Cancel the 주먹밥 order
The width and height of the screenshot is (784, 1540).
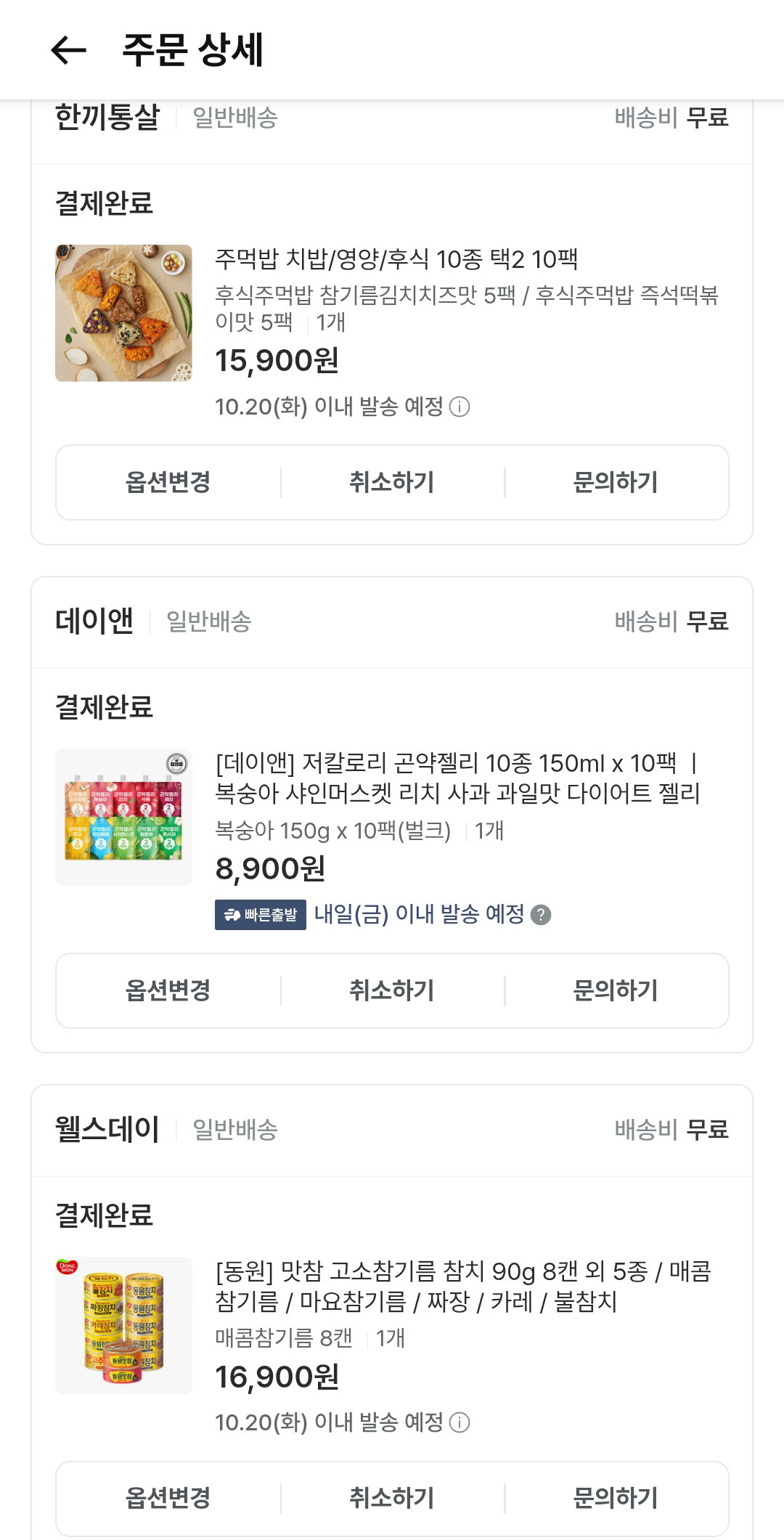[392, 482]
